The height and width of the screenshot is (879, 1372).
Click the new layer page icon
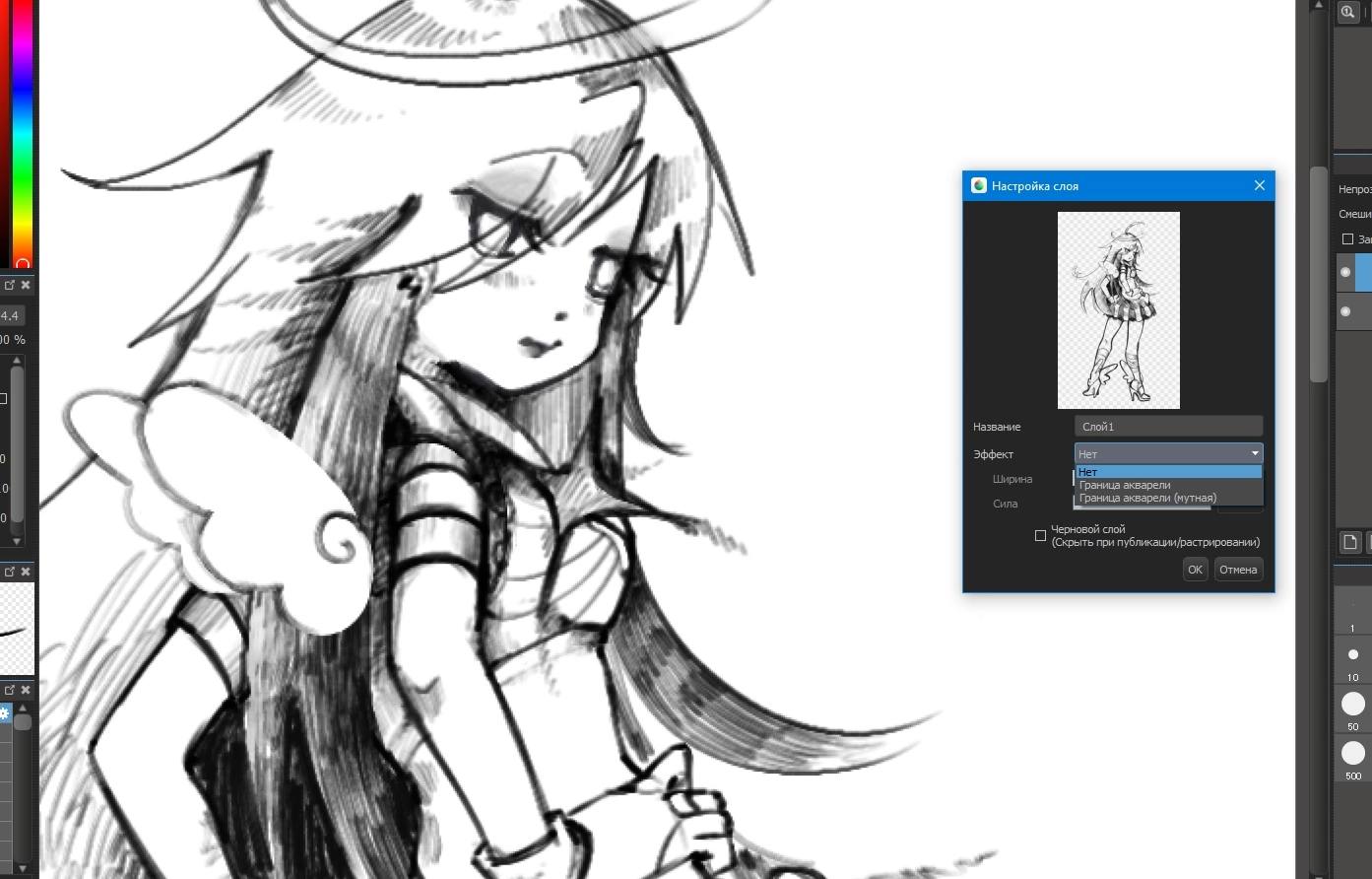pyautogui.click(x=1350, y=541)
